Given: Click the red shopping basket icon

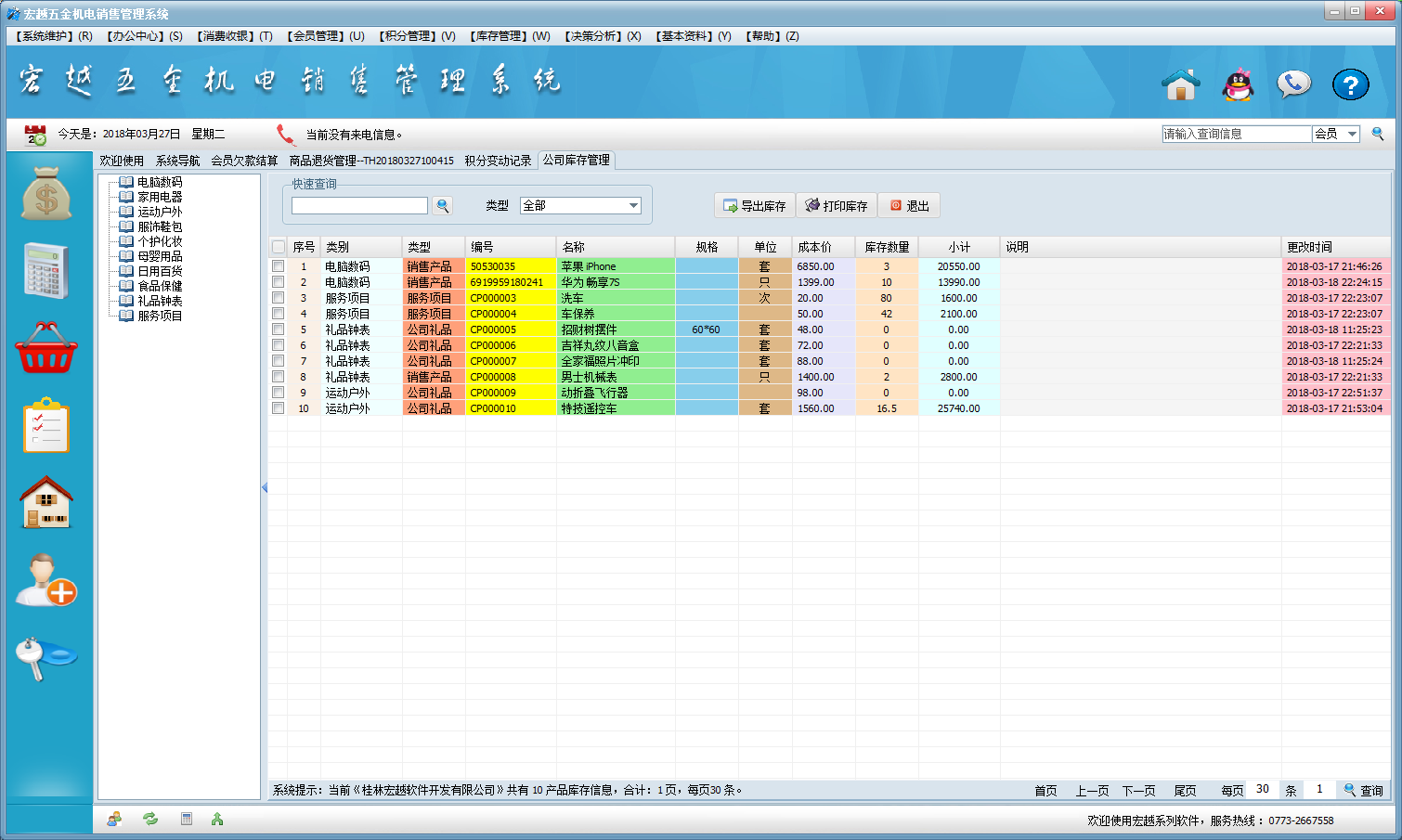Looking at the screenshot, I should click(x=46, y=348).
